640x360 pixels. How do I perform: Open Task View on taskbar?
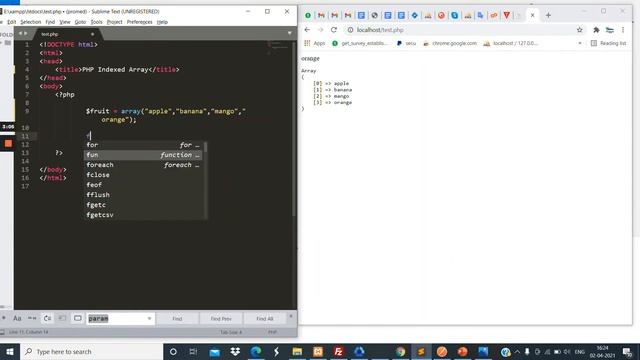point(193,351)
